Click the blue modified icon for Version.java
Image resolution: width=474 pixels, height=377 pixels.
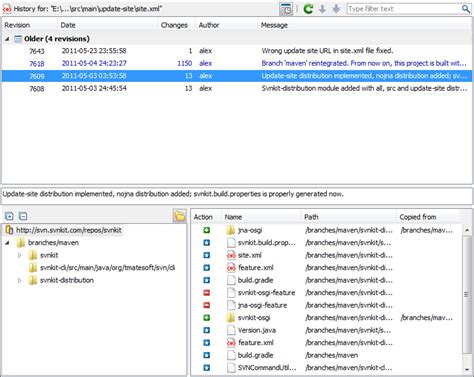click(207, 330)
